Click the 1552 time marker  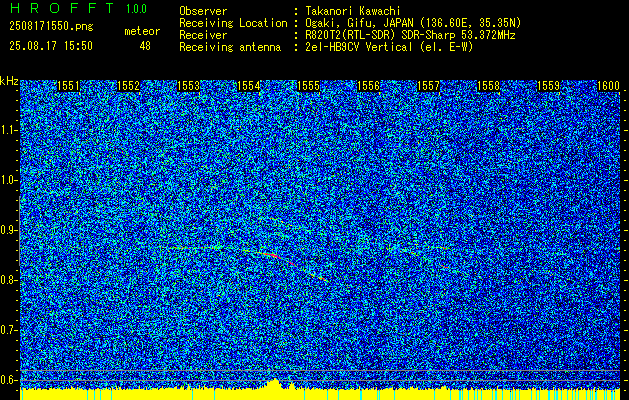pyautogui.click(x=128, y=86)
